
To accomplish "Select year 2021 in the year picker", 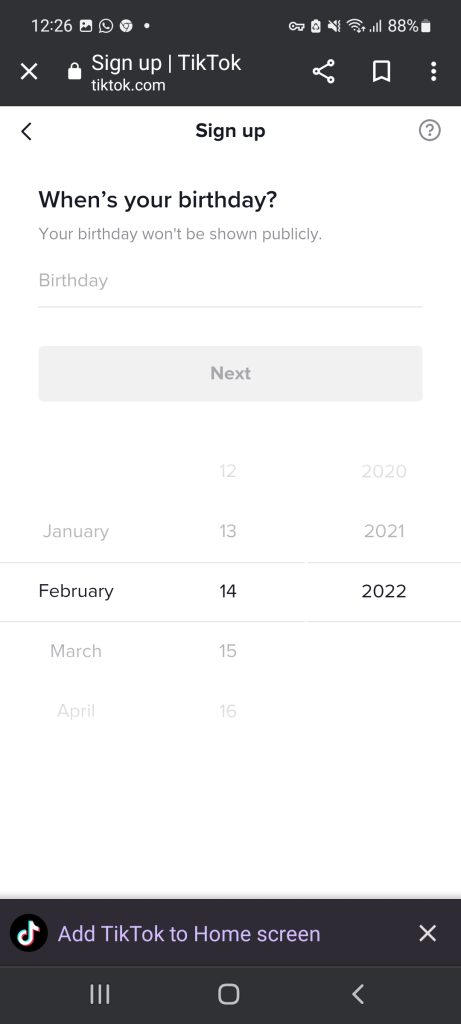I will click(384, 531).
